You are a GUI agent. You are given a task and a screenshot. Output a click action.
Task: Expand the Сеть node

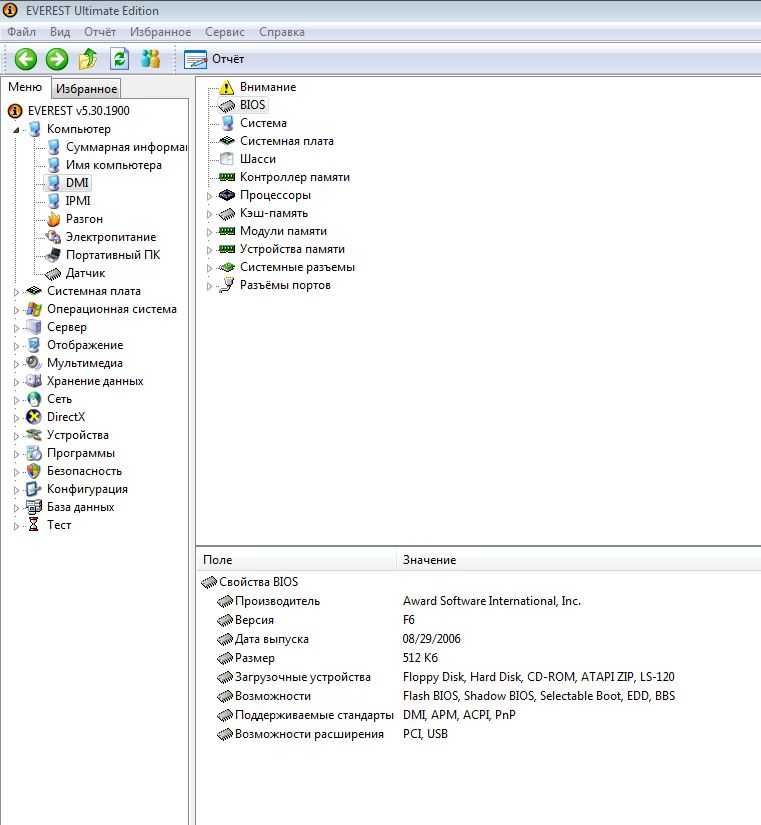[16, 400]
